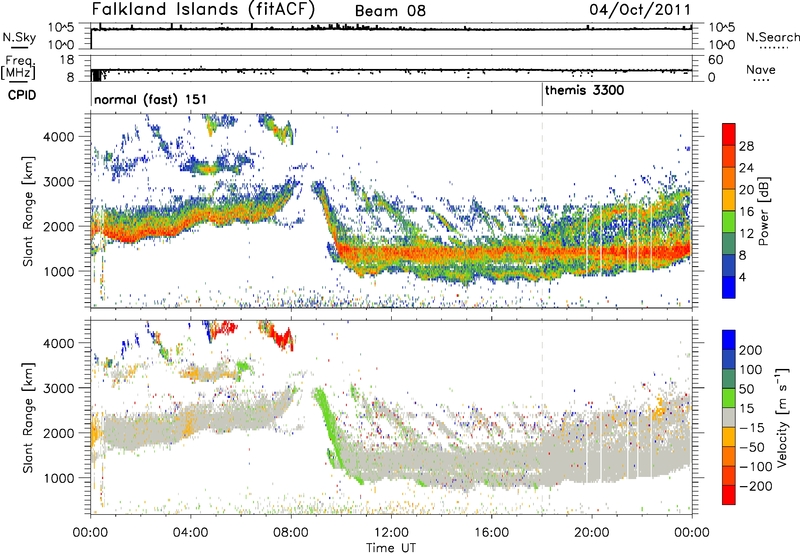The width and height of the screenshot is (800, 554).
Task: Click the "Power [dB]" colorbar title
Action: tap(763, 211)
